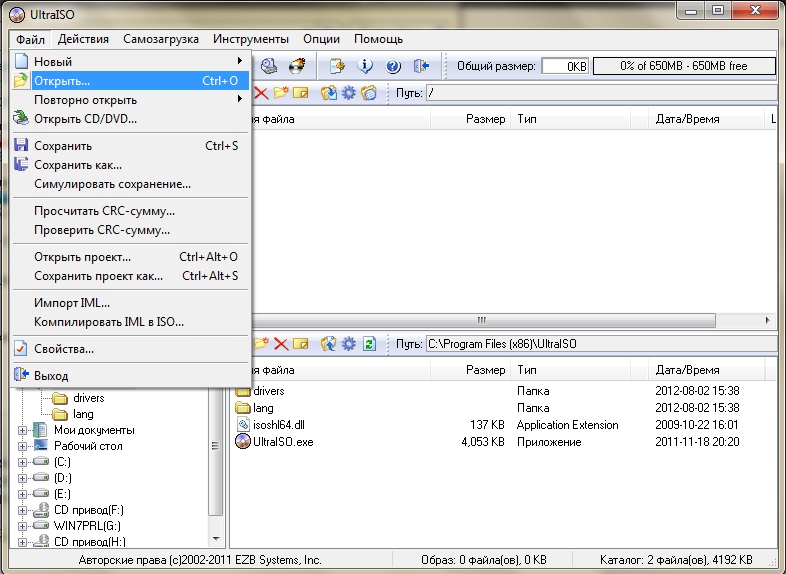Screen dimensions: 786x574
Task: Select Открыть проект... entry
Action: [x=130, y=257]
